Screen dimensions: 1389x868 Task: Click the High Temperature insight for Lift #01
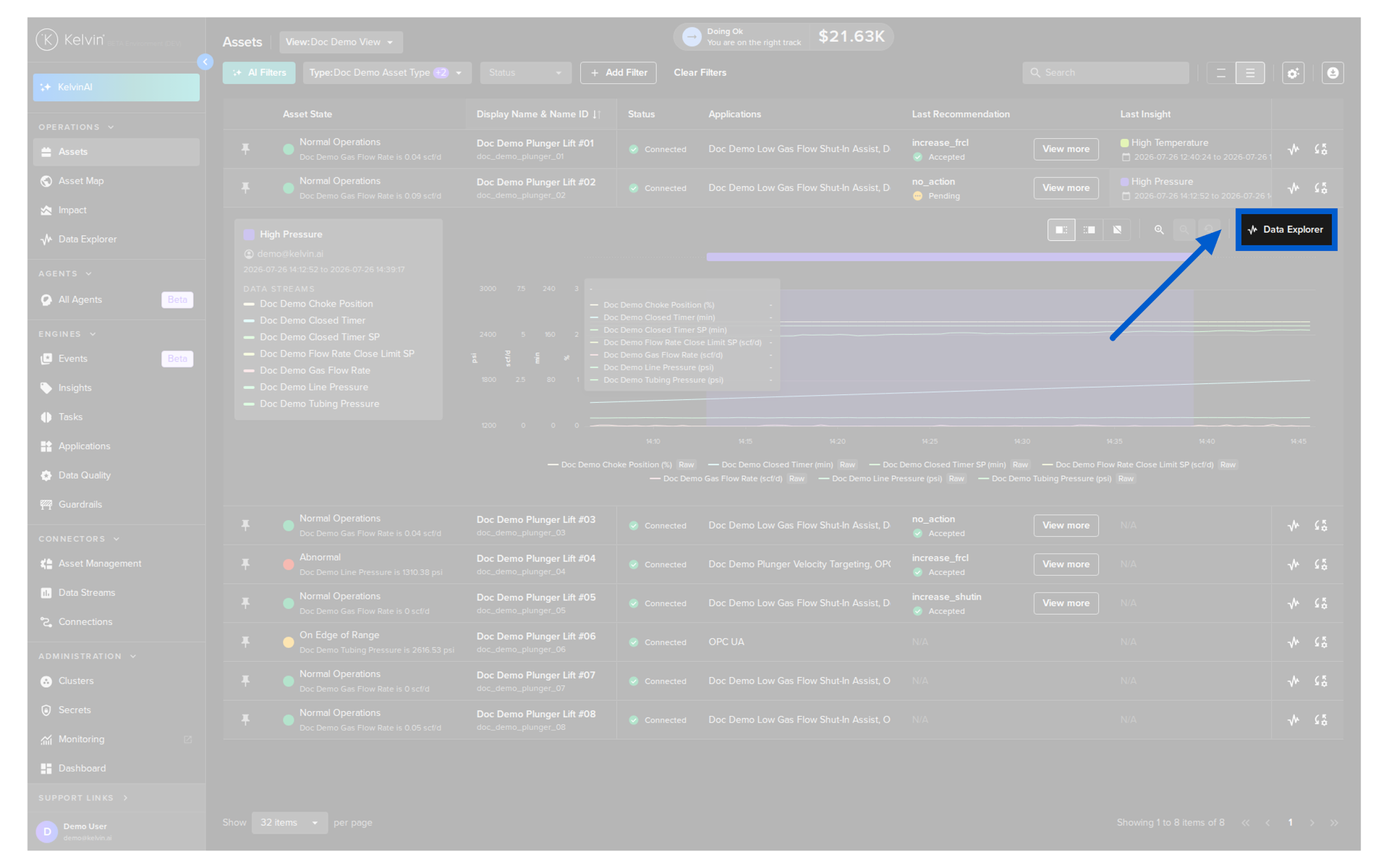(x=1170, y=142)
